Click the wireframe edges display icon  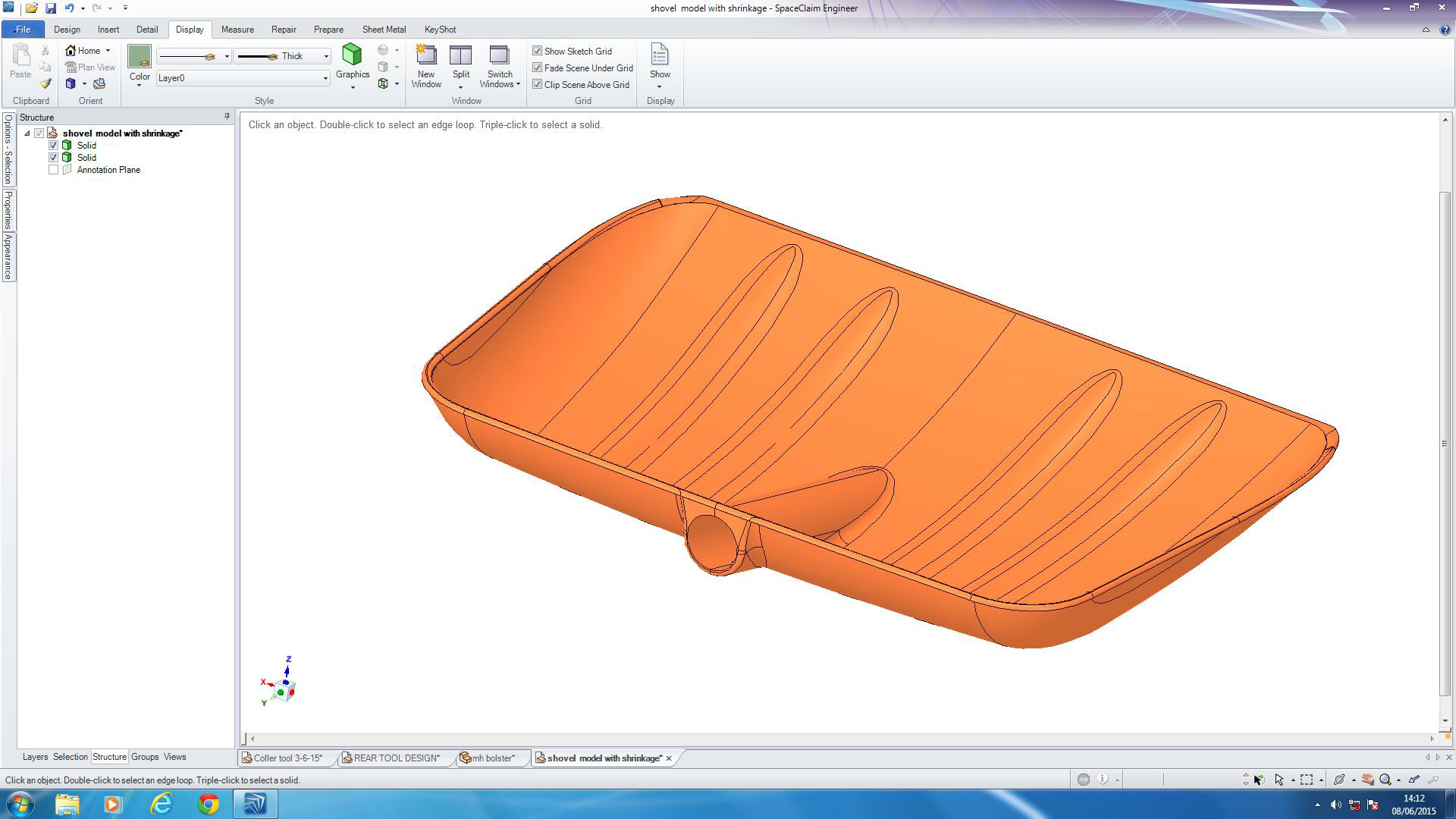pos(383,83)
